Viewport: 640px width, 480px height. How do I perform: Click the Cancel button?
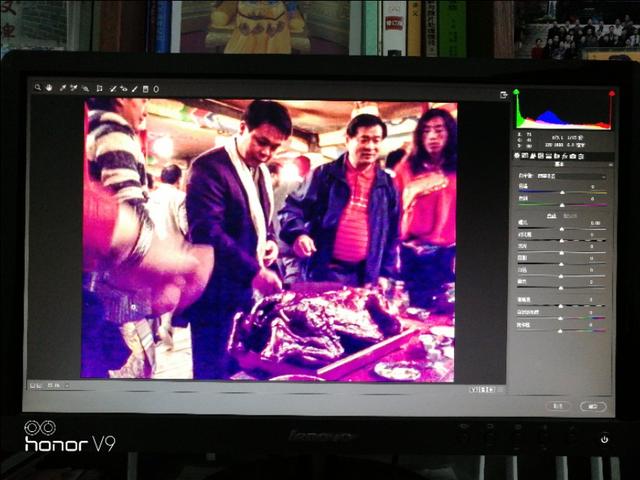click(x=558, y=406)
